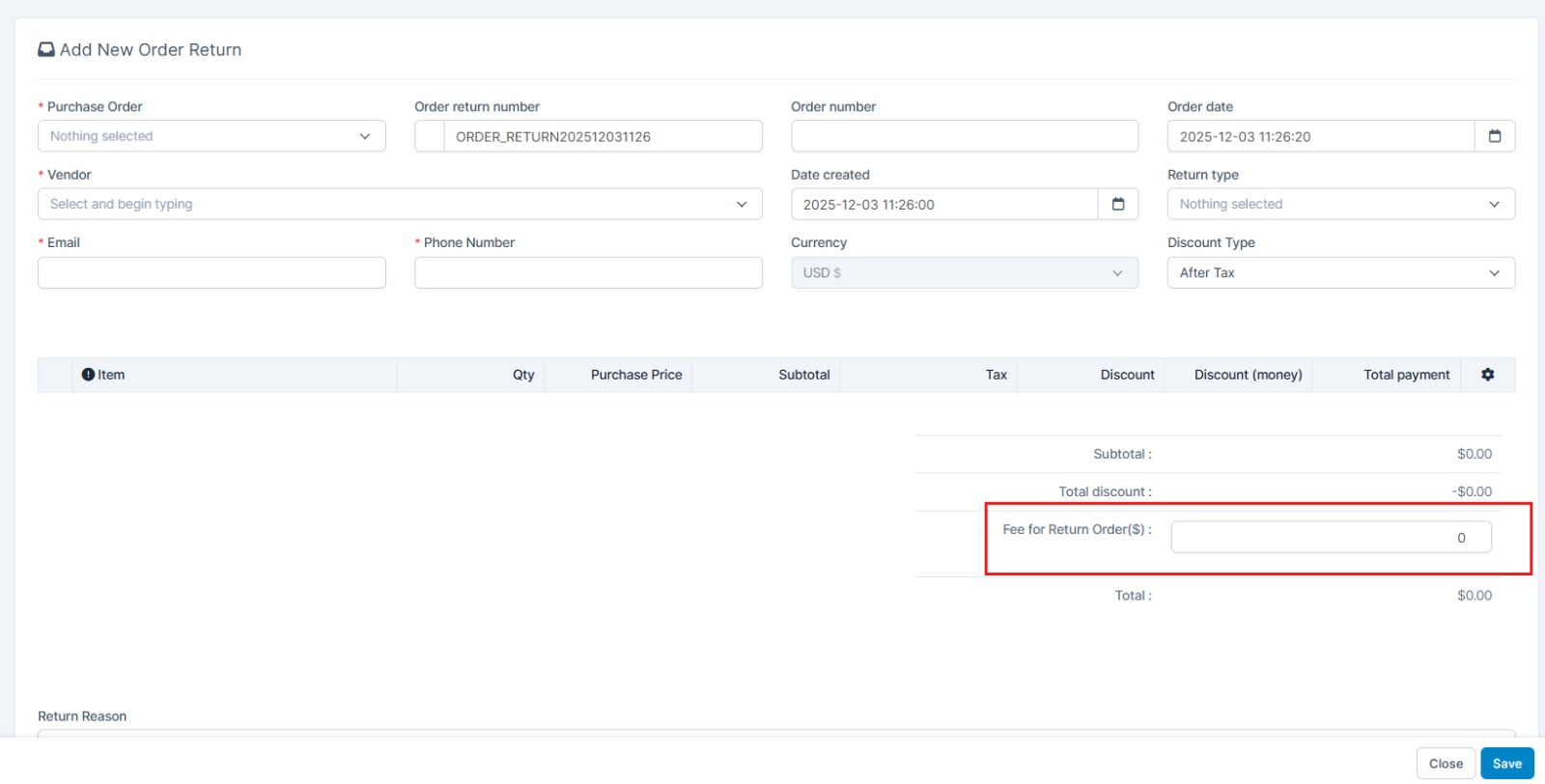The width and height of the screenshot is (1545, 784).
Task: Change Discount Type from After Tax
Action: [1340, 272]
